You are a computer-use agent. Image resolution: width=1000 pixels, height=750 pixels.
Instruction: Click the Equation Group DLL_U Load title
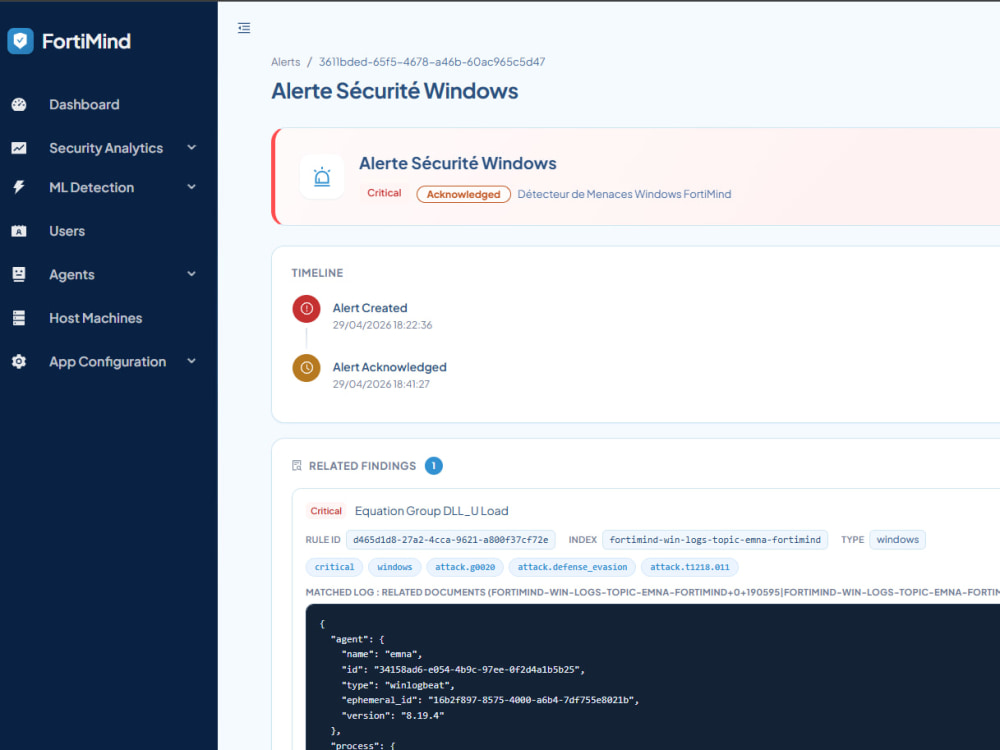tap(431, 511)
